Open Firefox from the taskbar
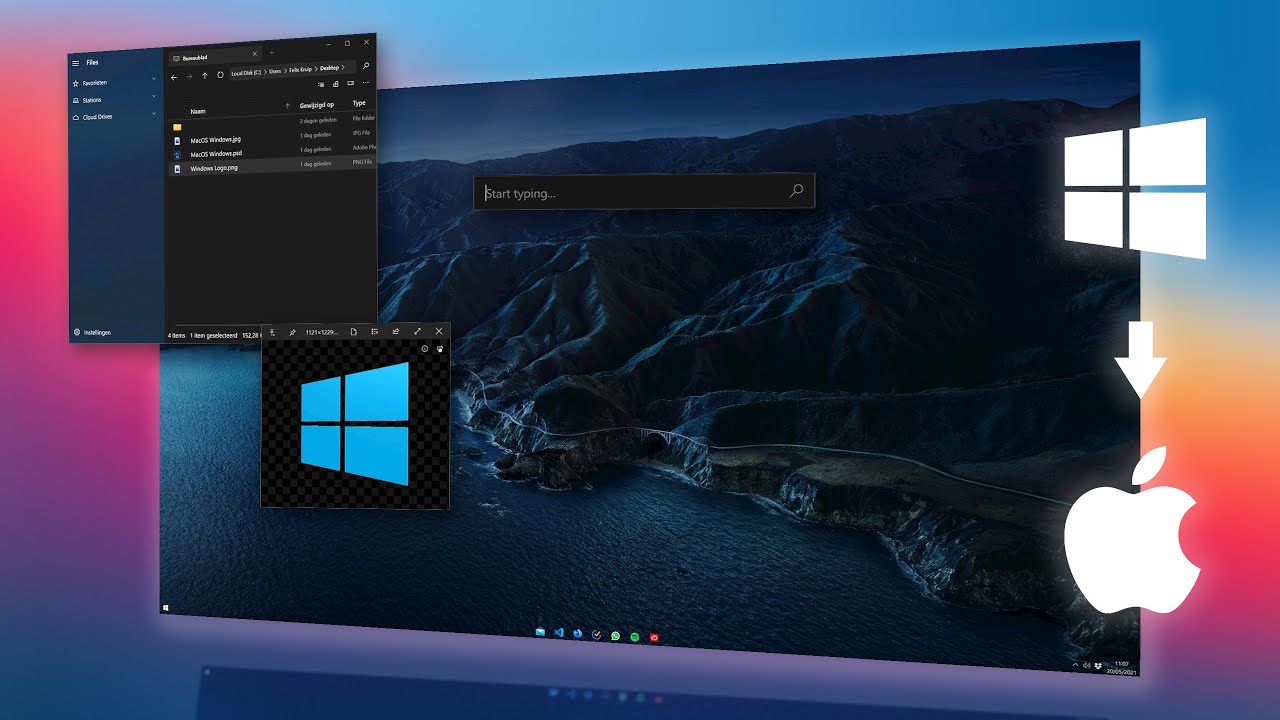 (578, 634)
